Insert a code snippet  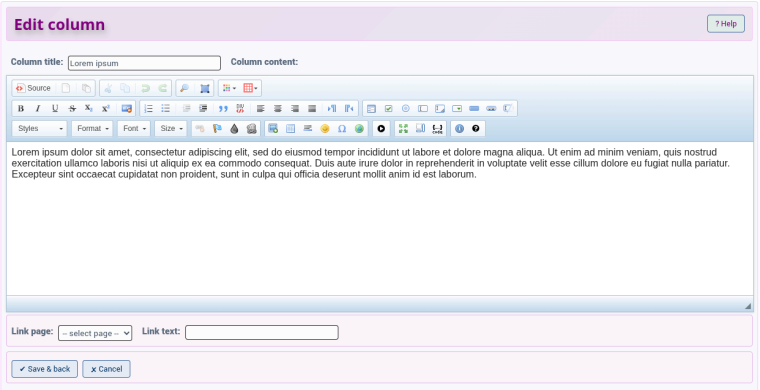pos(437,128)
